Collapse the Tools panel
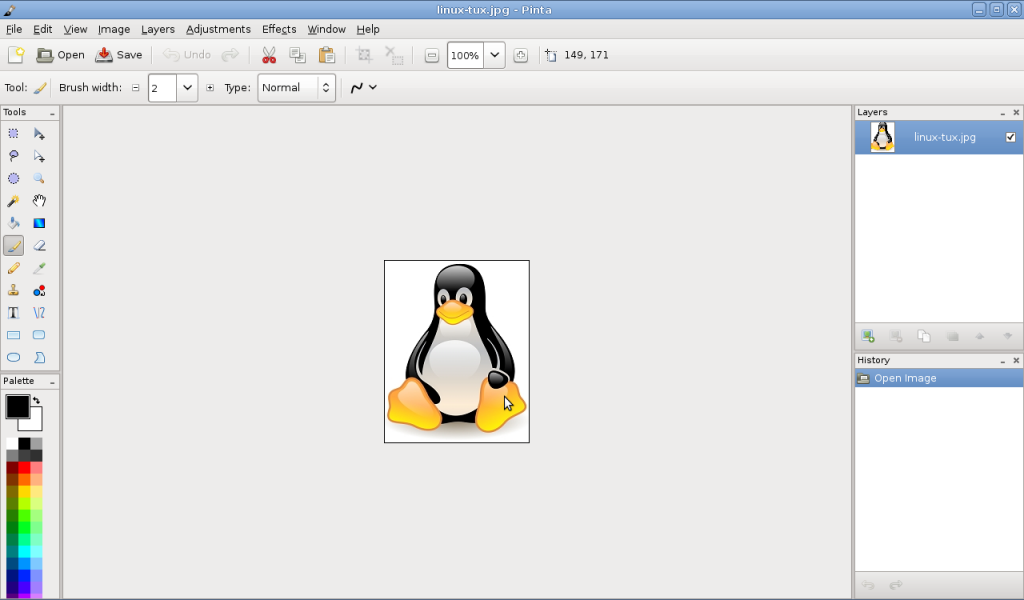The image size is (1024, 600). pos(52,113)
